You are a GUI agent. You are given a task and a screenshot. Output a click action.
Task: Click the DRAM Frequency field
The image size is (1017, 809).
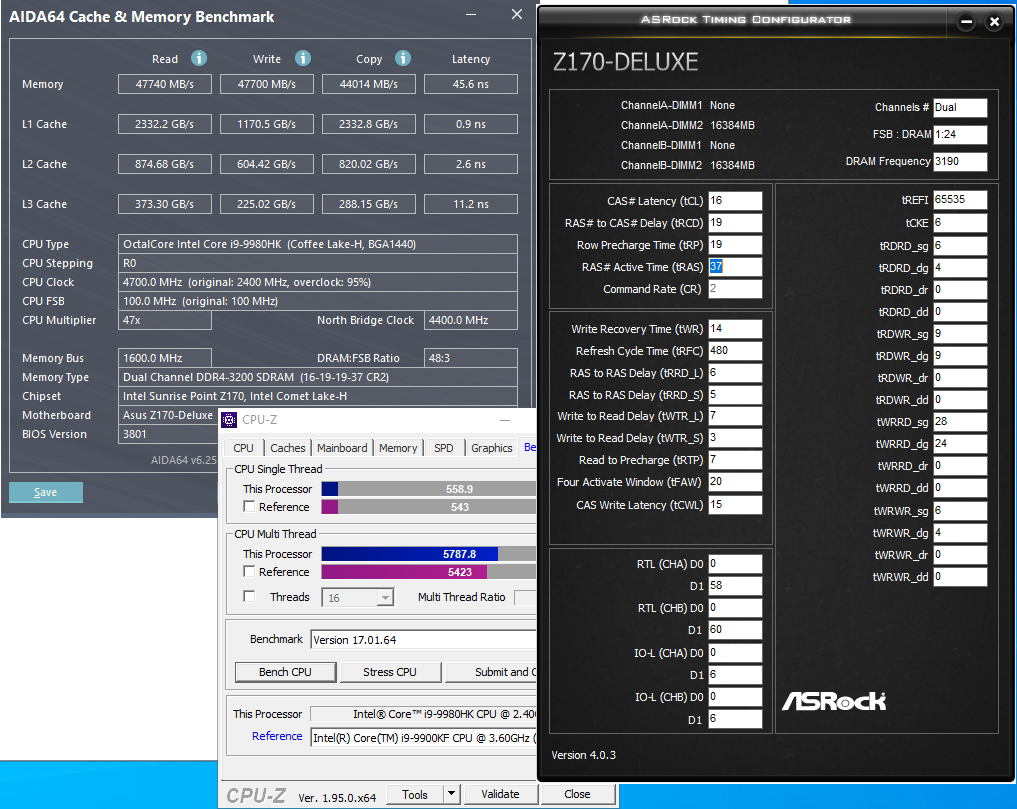pos(960,162)
